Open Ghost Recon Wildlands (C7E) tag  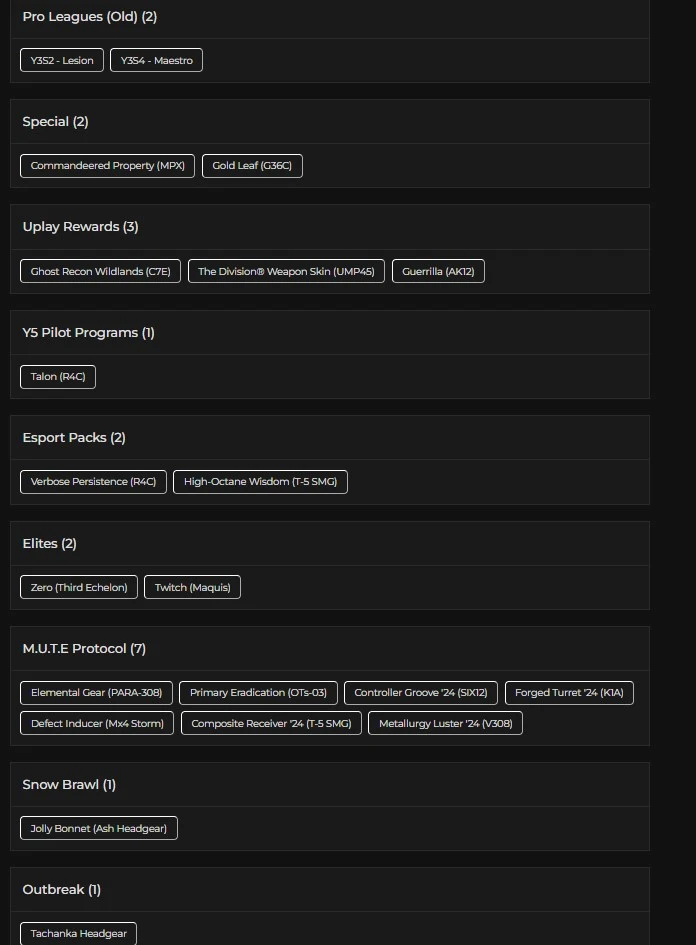tap(100, 272)
